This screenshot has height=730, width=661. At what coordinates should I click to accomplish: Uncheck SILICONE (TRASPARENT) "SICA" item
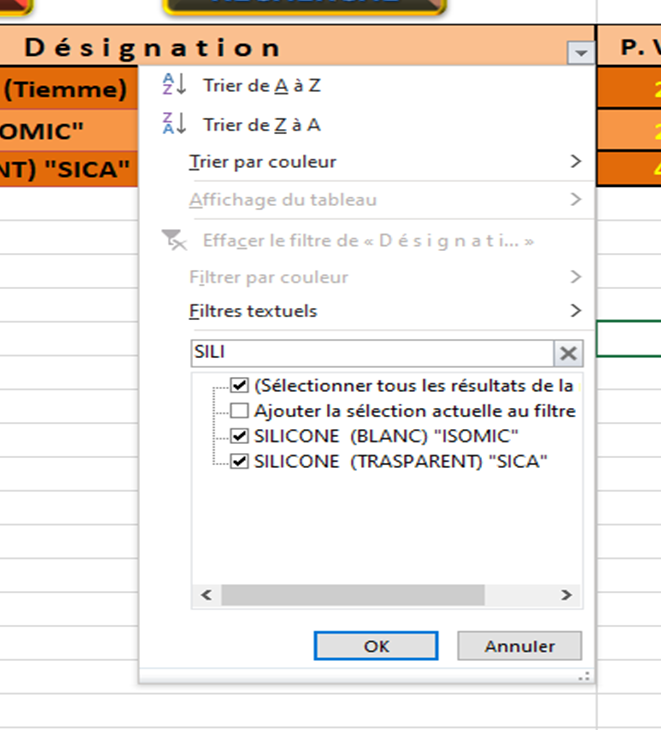pyautogui.click(x=239, y=462)
